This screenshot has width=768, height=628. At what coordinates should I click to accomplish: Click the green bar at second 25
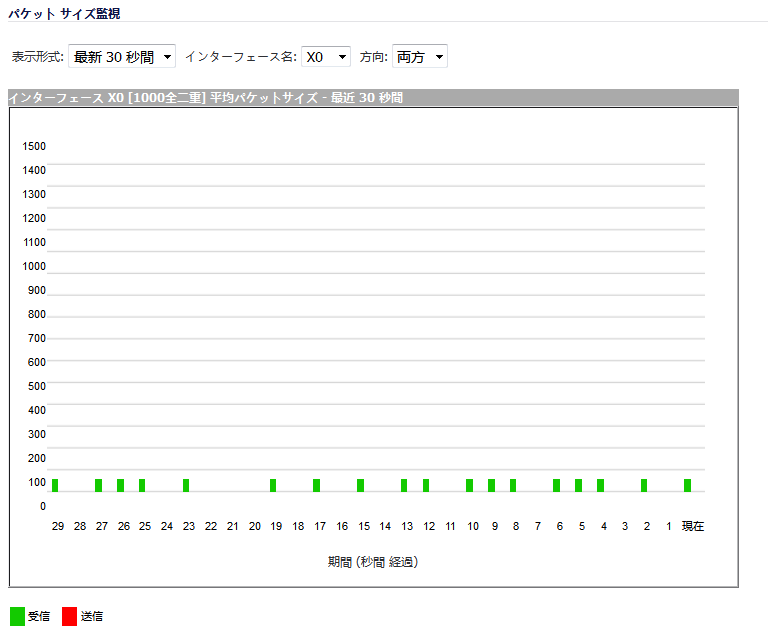point(142,485)
